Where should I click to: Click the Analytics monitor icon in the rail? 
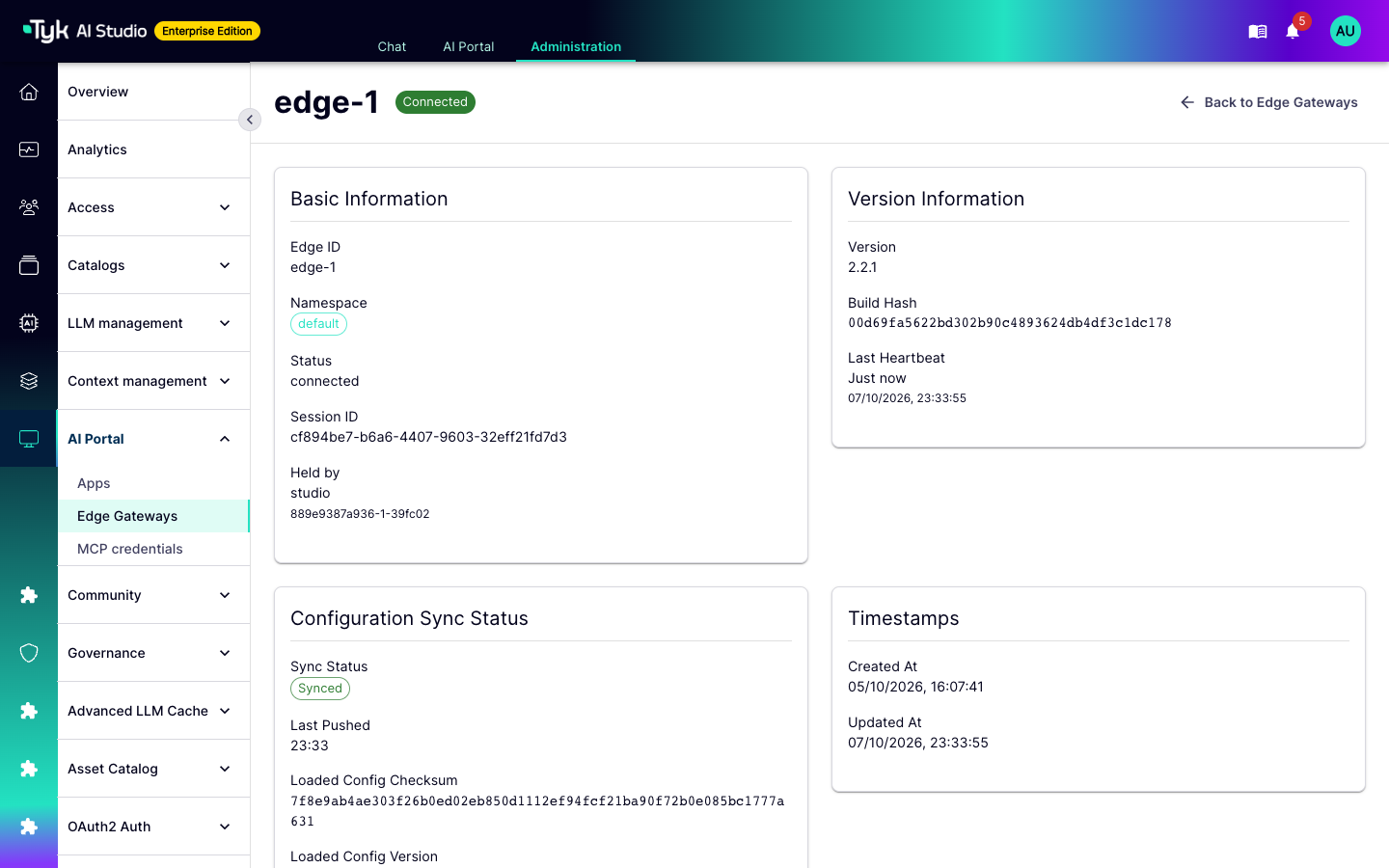pyautogui.click(x=29, y=149)
